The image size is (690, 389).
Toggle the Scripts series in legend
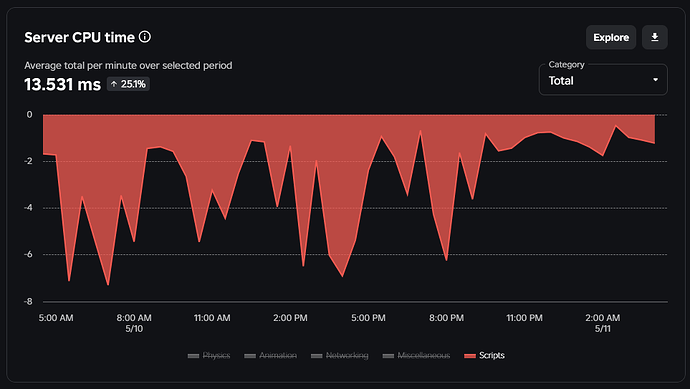click(484, 356)
